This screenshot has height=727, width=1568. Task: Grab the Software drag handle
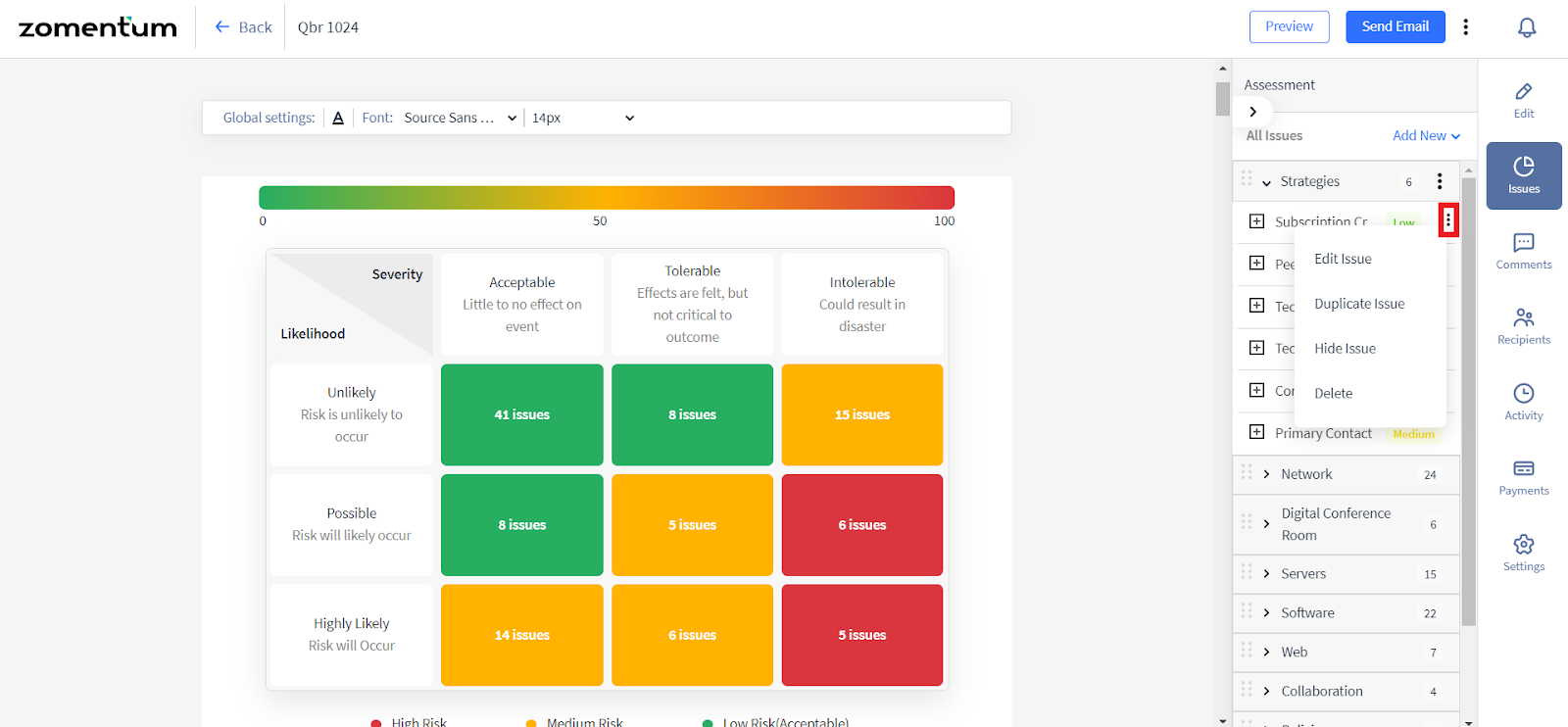1247,610
